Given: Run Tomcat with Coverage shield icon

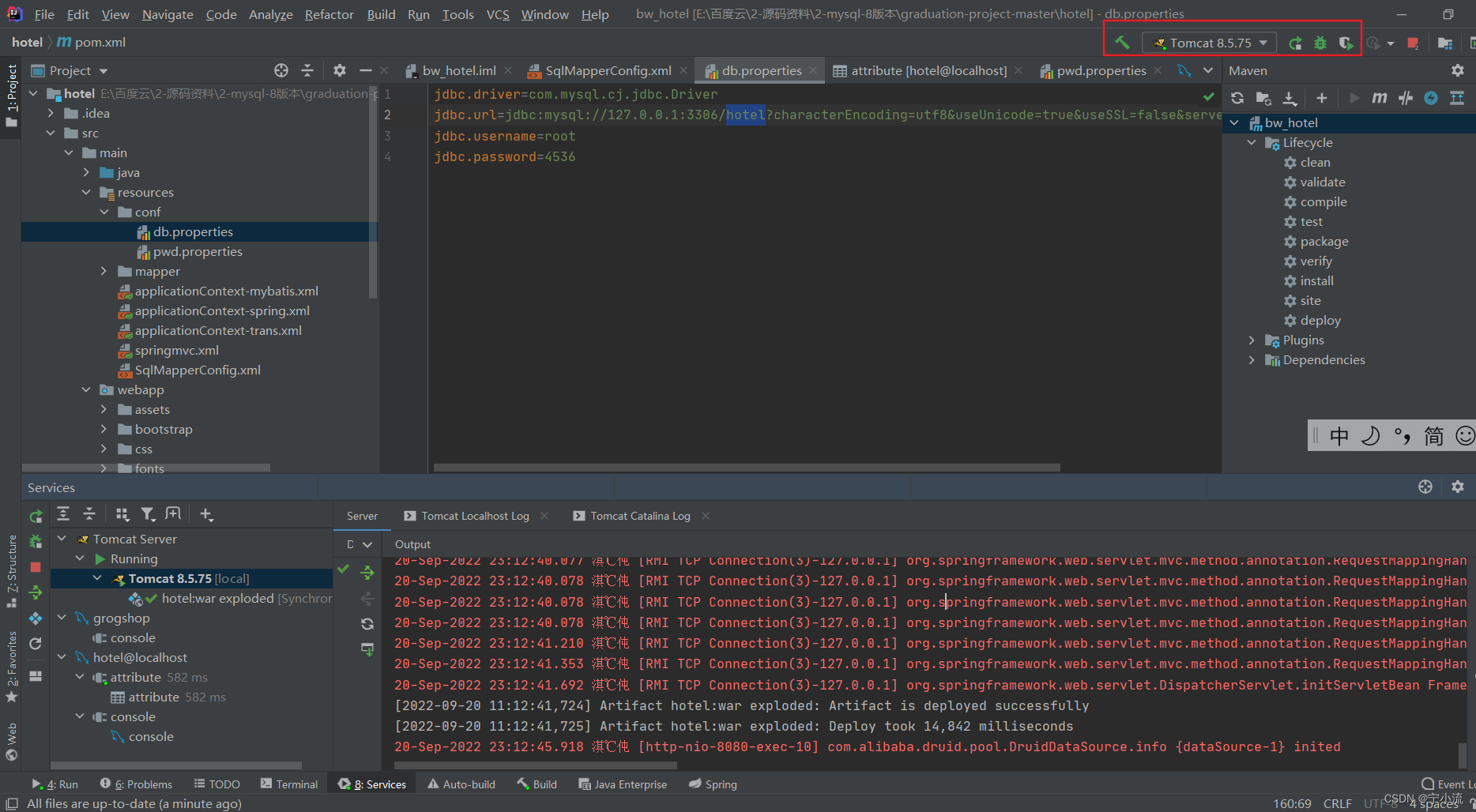Looking at the screenshot, I should pos(1346,43).
